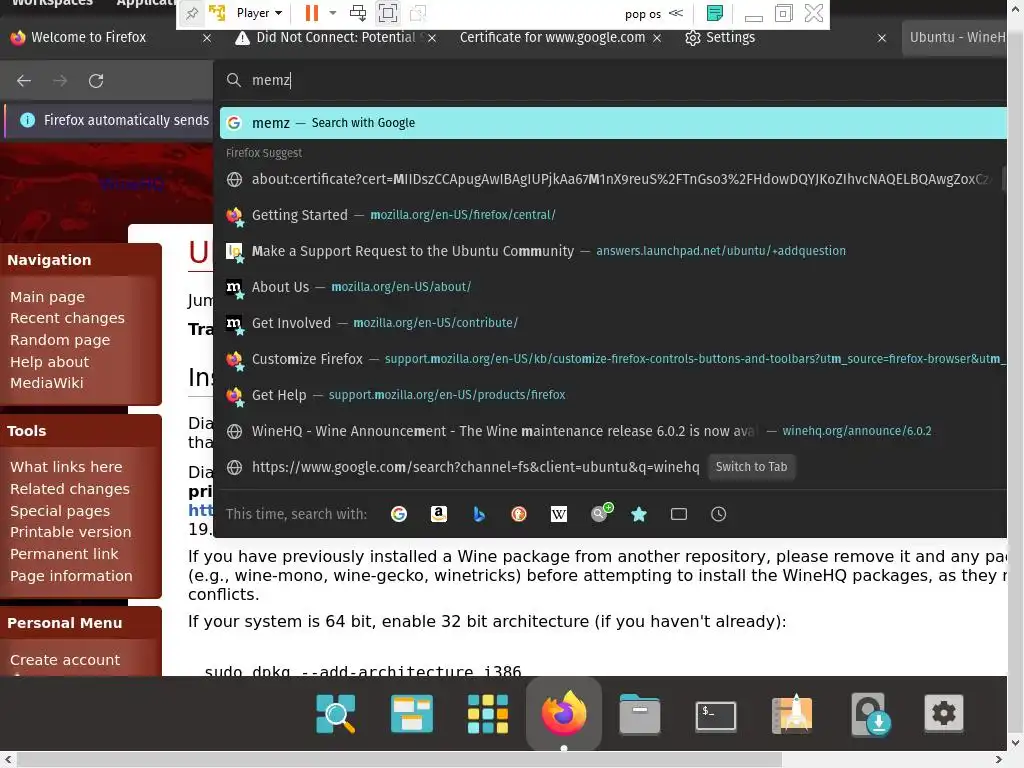The image size is (1024, 768).
Task: Search history with clock icon
Action: tap(718, 514)
